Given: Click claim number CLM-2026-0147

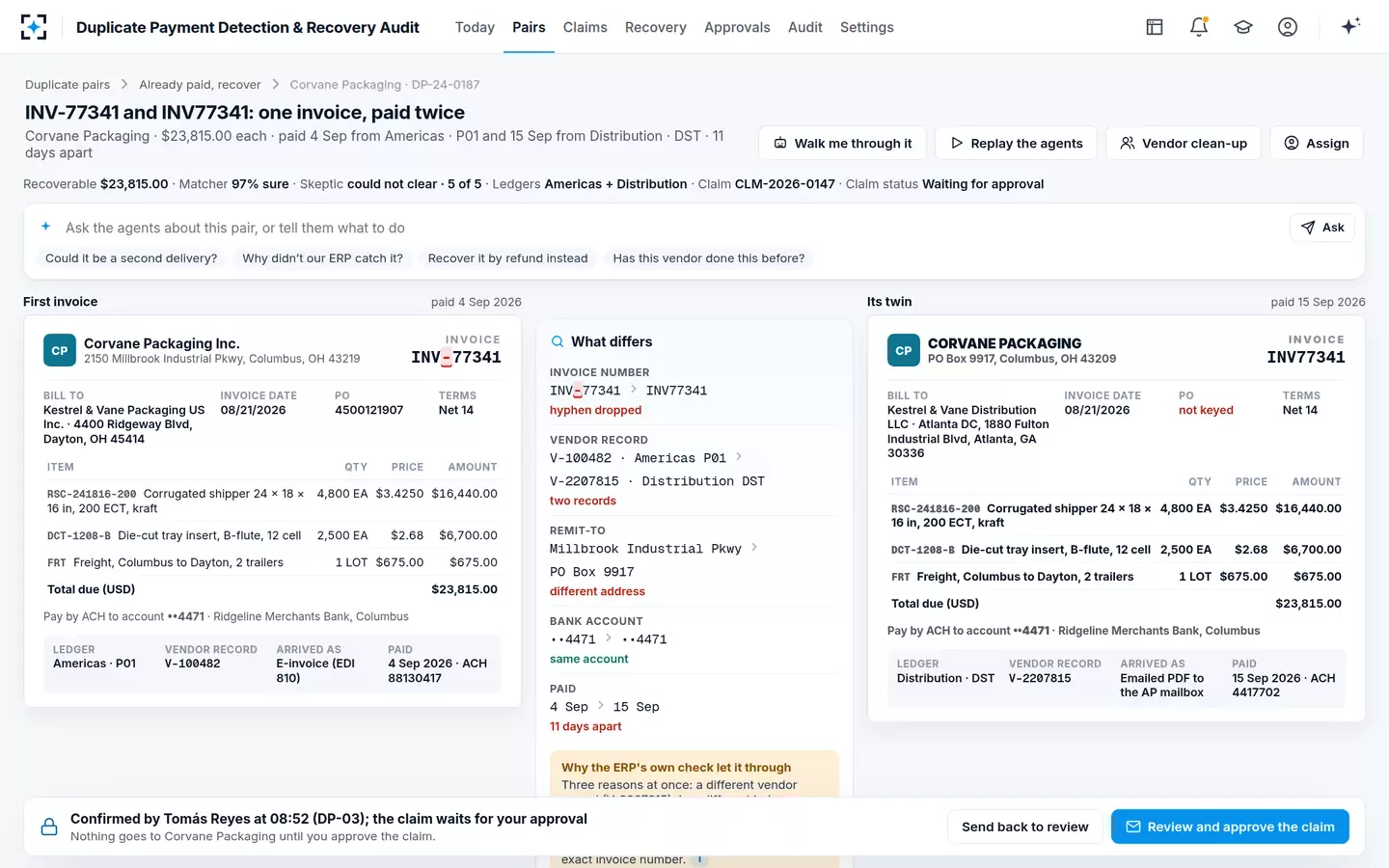Looking at the screenshot, I should point(785,184).
